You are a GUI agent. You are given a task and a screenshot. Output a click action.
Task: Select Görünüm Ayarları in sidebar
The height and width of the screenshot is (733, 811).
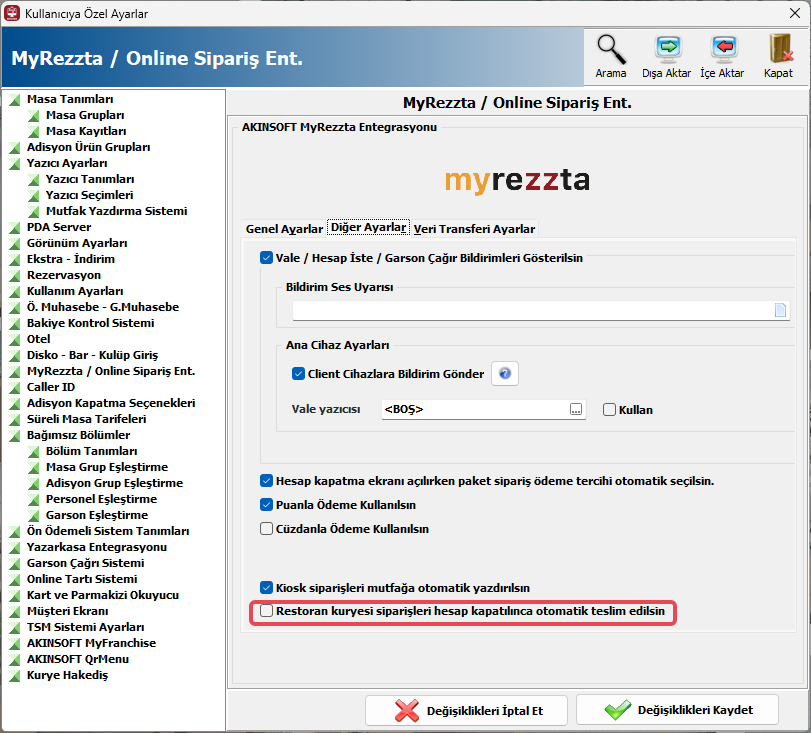[x=77, y=244]
